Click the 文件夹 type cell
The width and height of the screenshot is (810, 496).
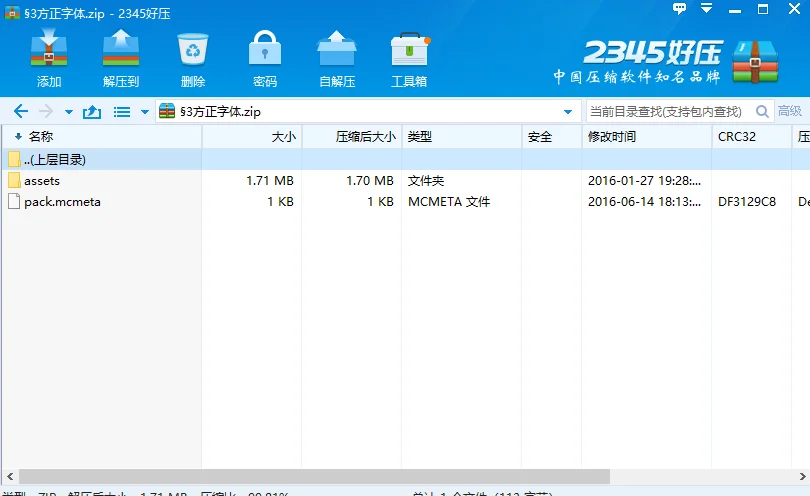point(426,181)
